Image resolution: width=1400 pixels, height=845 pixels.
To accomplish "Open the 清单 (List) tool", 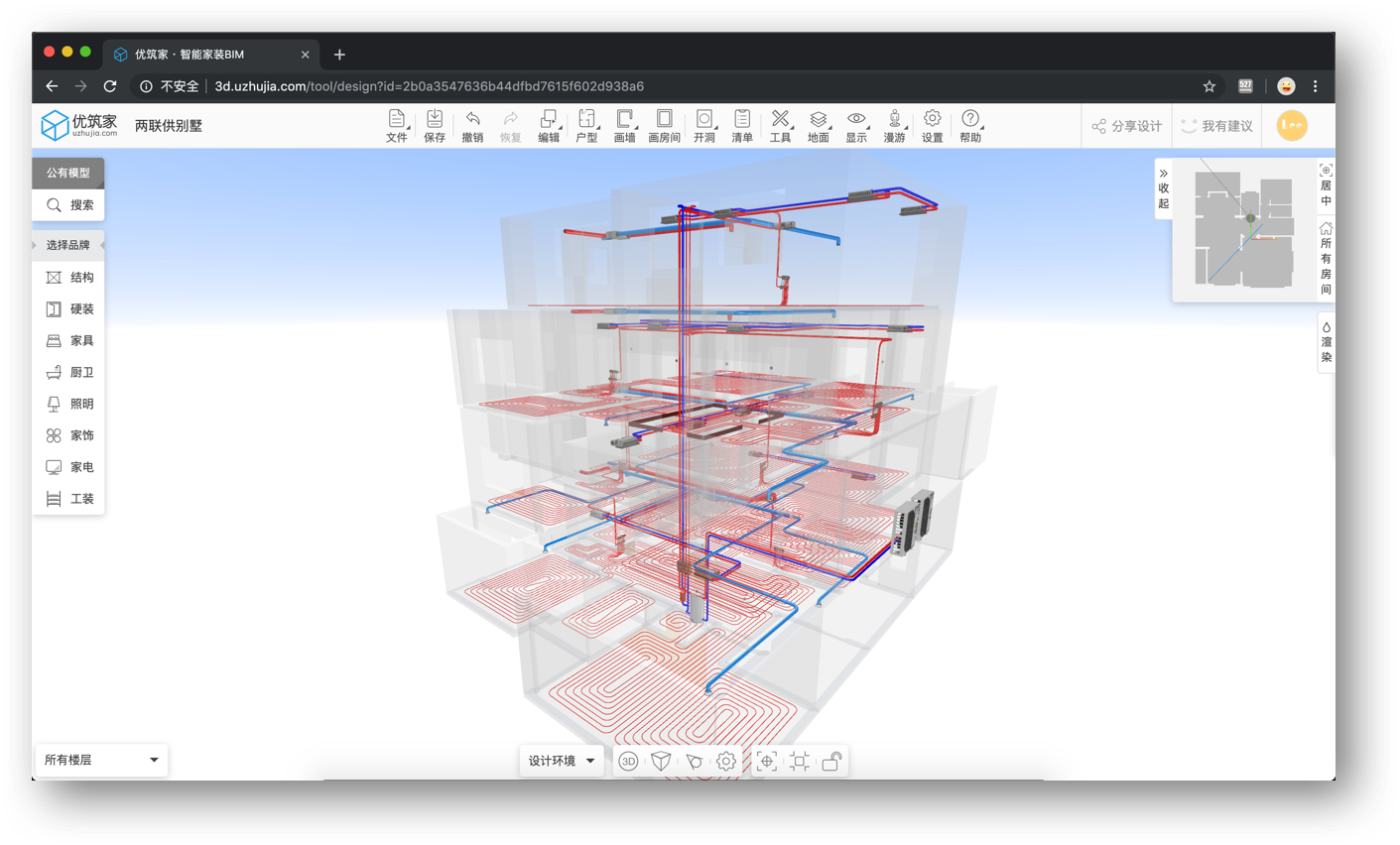I will click(742, 126).
